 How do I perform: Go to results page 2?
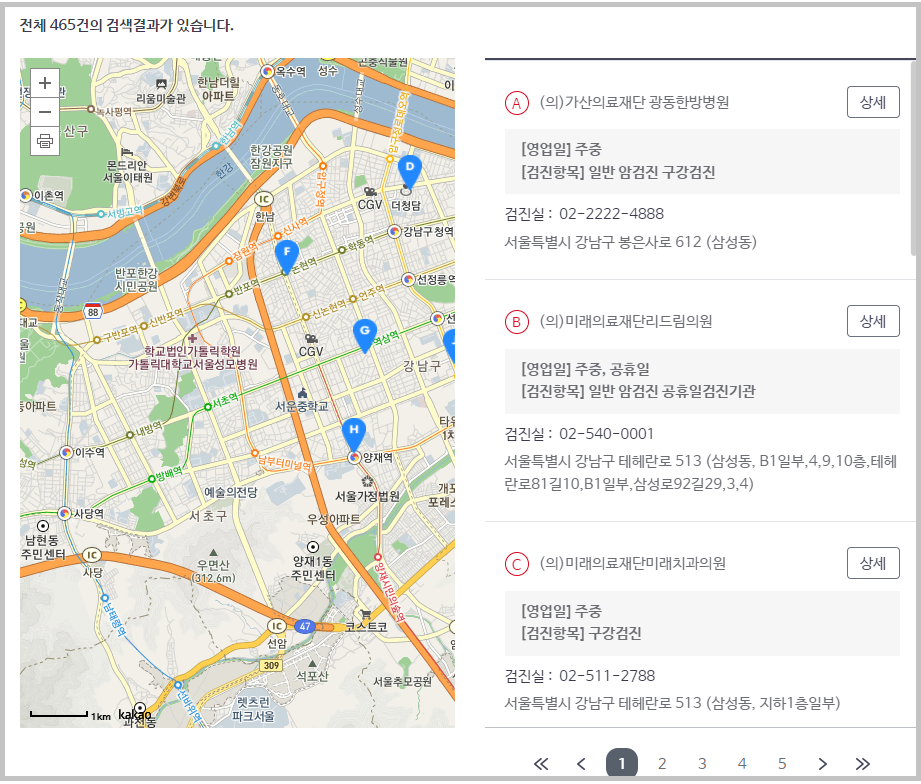pyautogui.click(x=662, y=762)
